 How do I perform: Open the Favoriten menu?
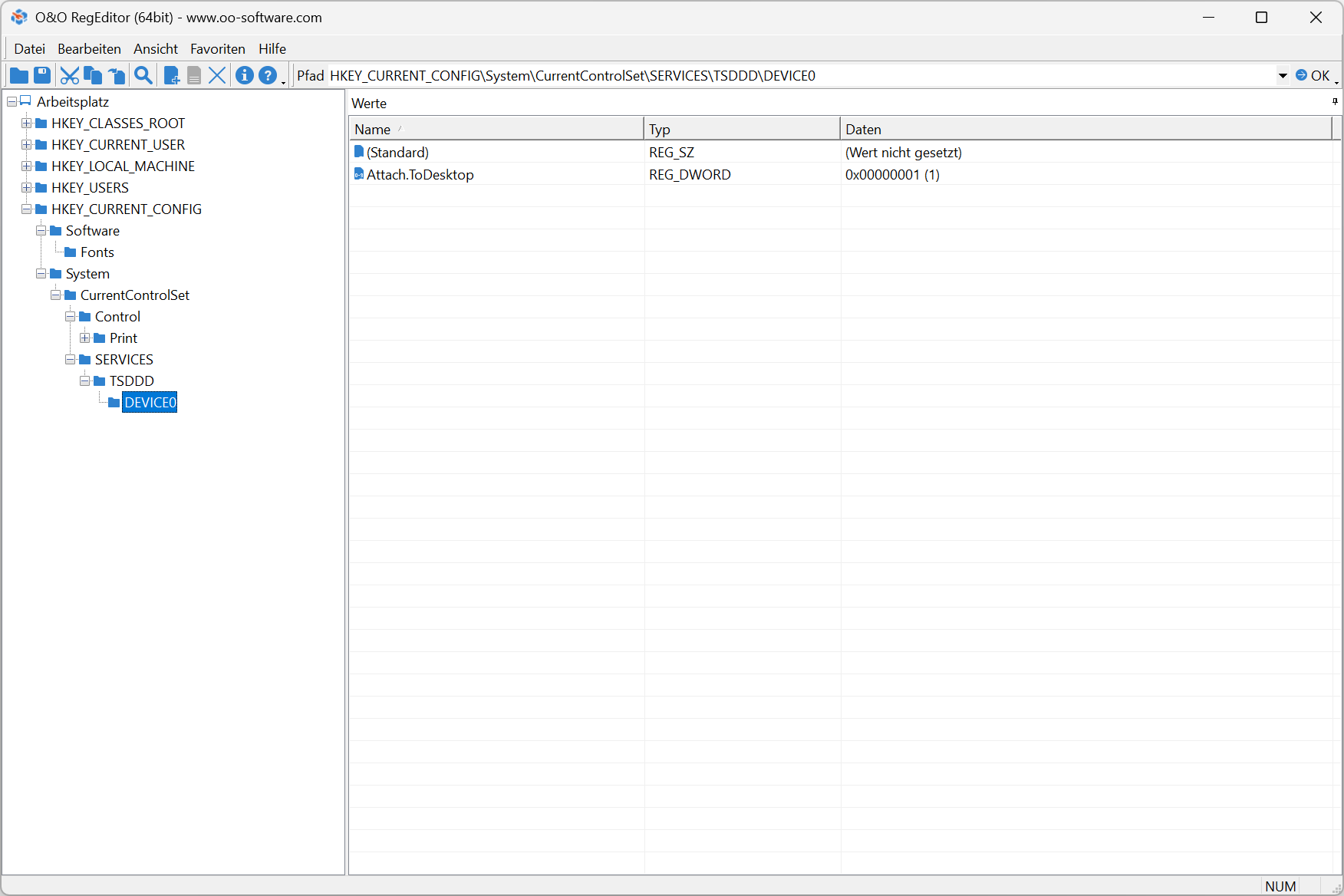pos(218,49)
